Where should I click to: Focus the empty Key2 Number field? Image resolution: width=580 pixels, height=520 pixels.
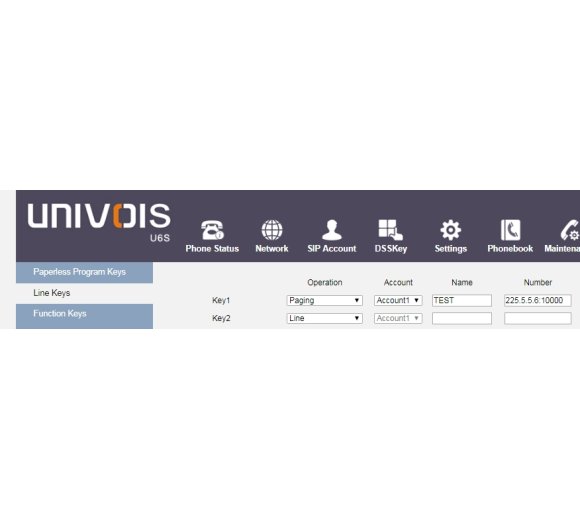[537, 318]
